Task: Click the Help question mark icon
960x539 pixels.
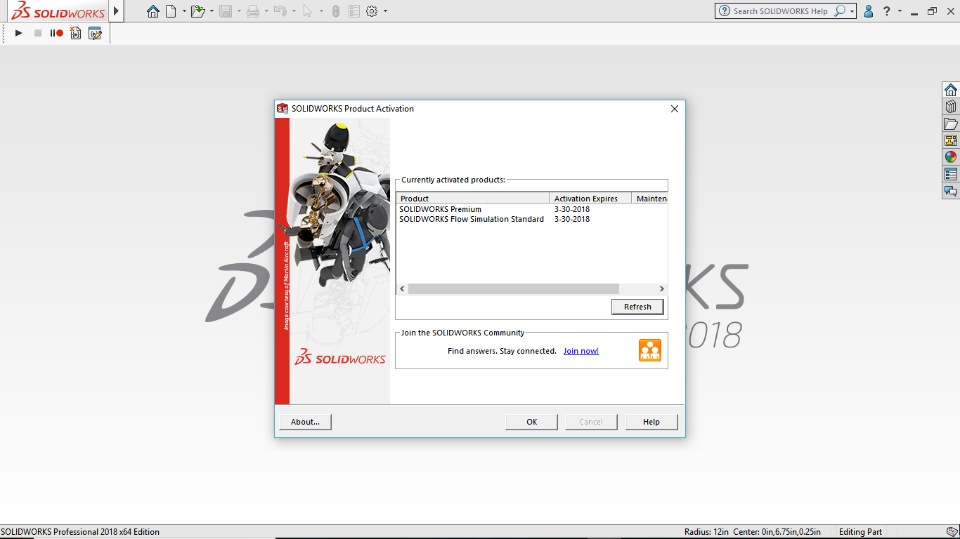Action: (x=887, y=11)
